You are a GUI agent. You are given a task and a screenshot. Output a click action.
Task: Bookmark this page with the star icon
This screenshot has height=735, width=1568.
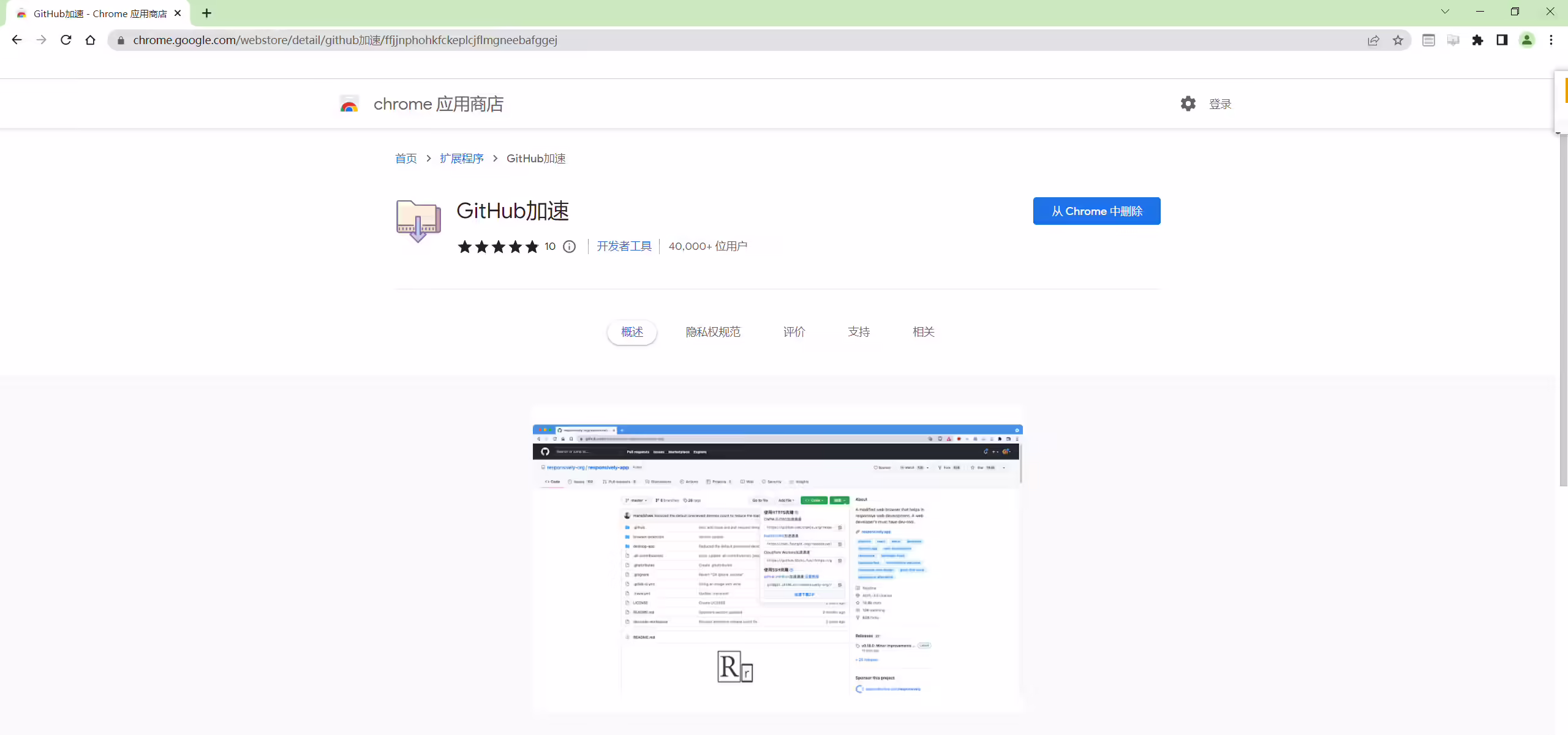[1398, 40]
